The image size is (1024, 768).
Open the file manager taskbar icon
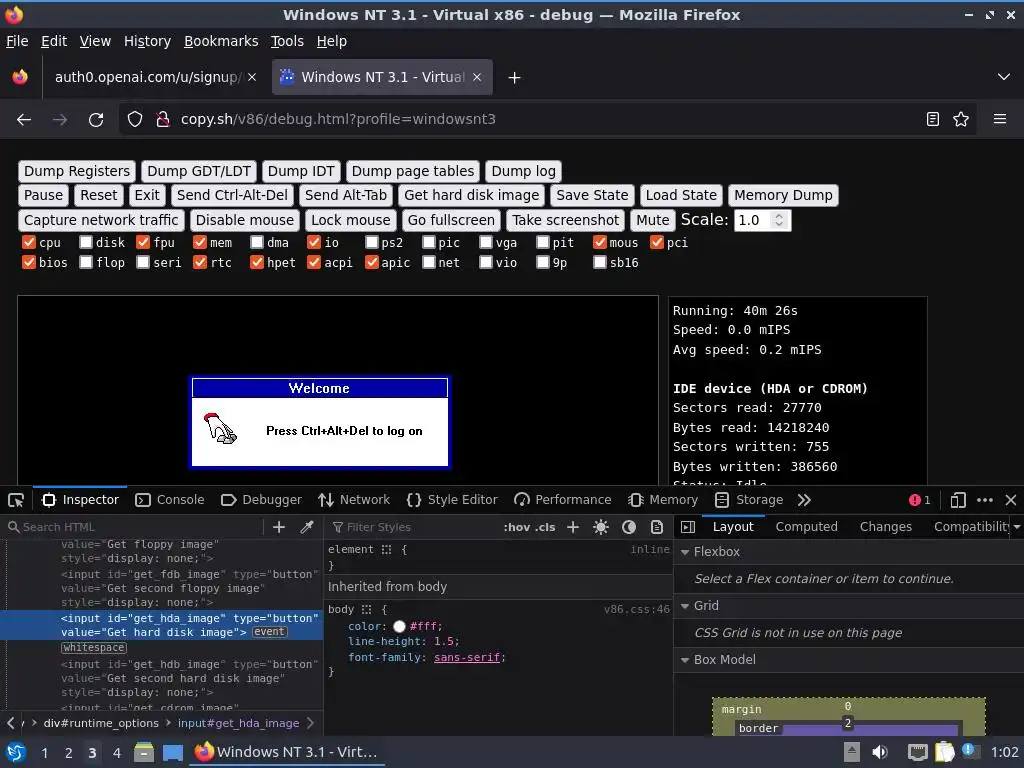(x=144, y=752)
